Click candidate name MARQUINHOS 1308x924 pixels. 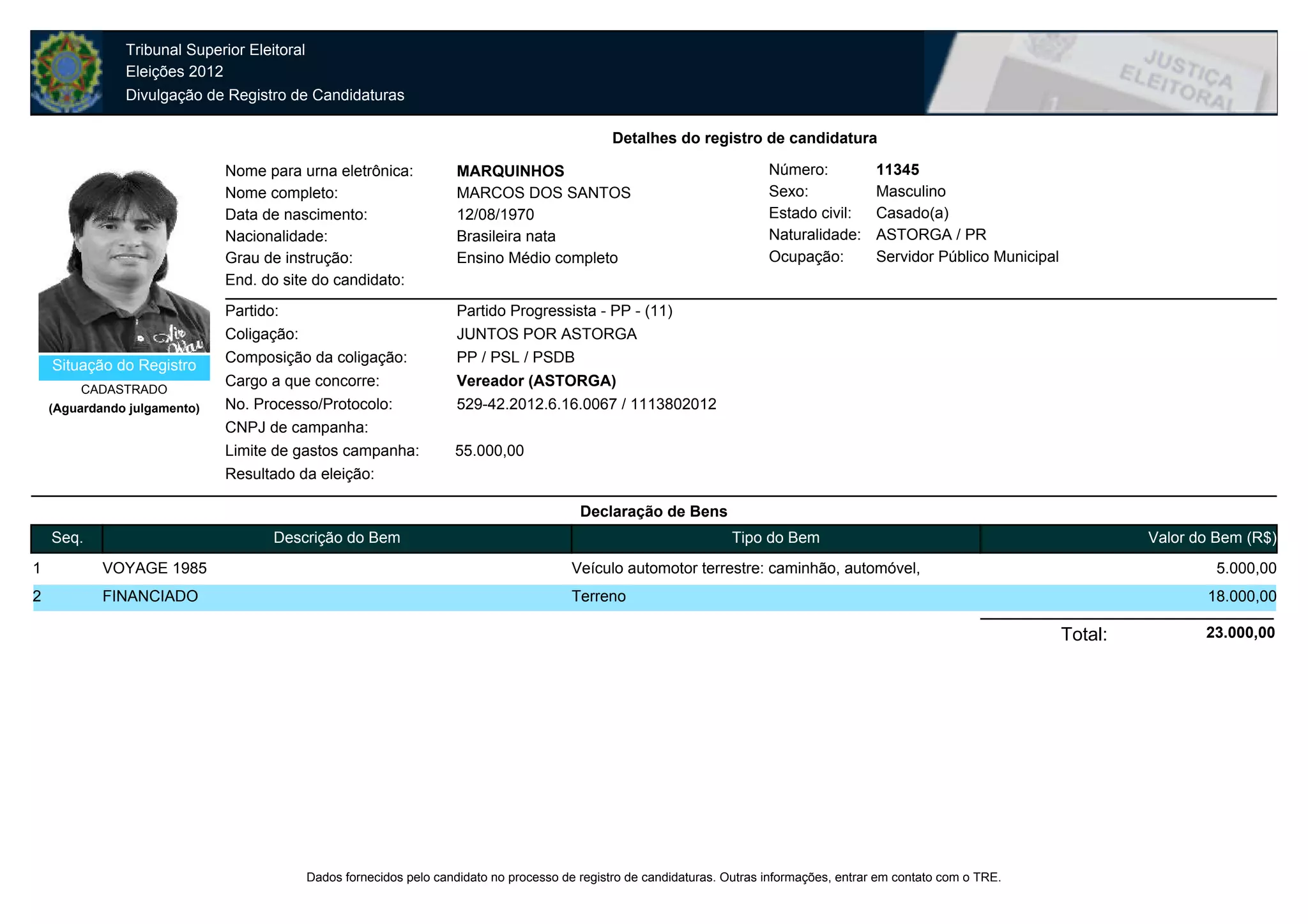(x=510, y=171)
